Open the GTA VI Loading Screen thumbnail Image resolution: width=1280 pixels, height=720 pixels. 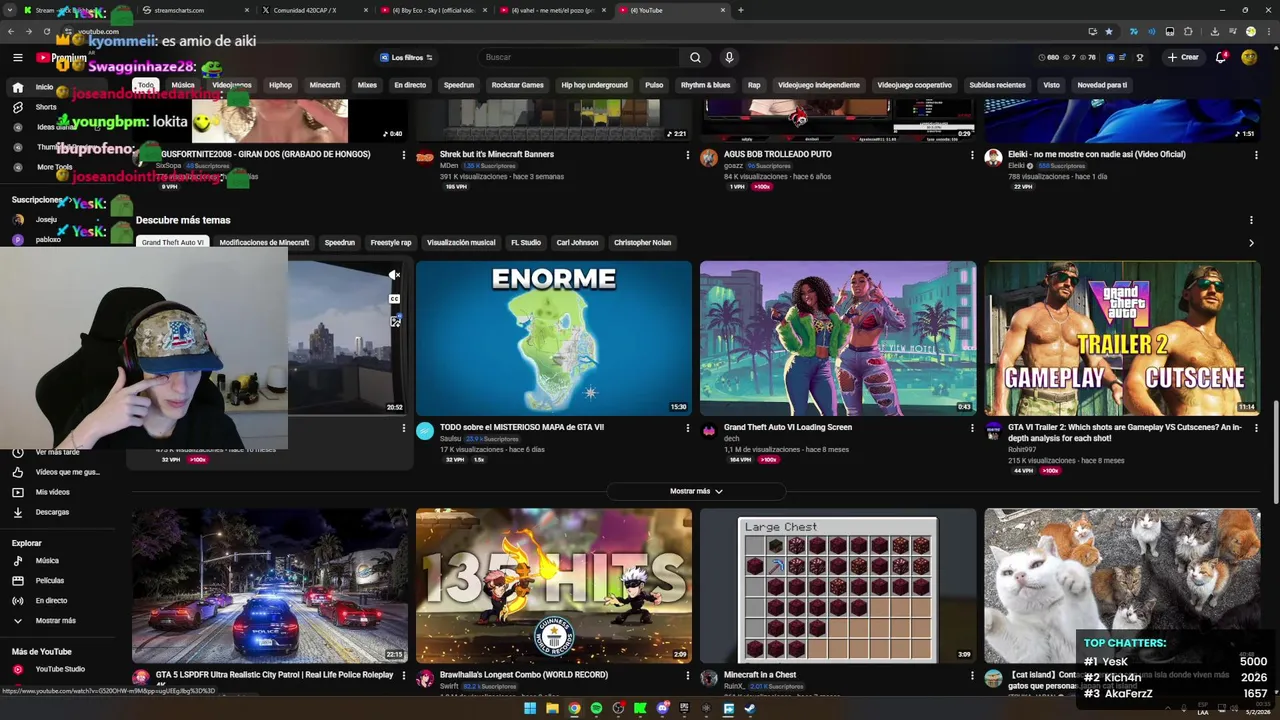pyautogui.click(x=838, y=338)
